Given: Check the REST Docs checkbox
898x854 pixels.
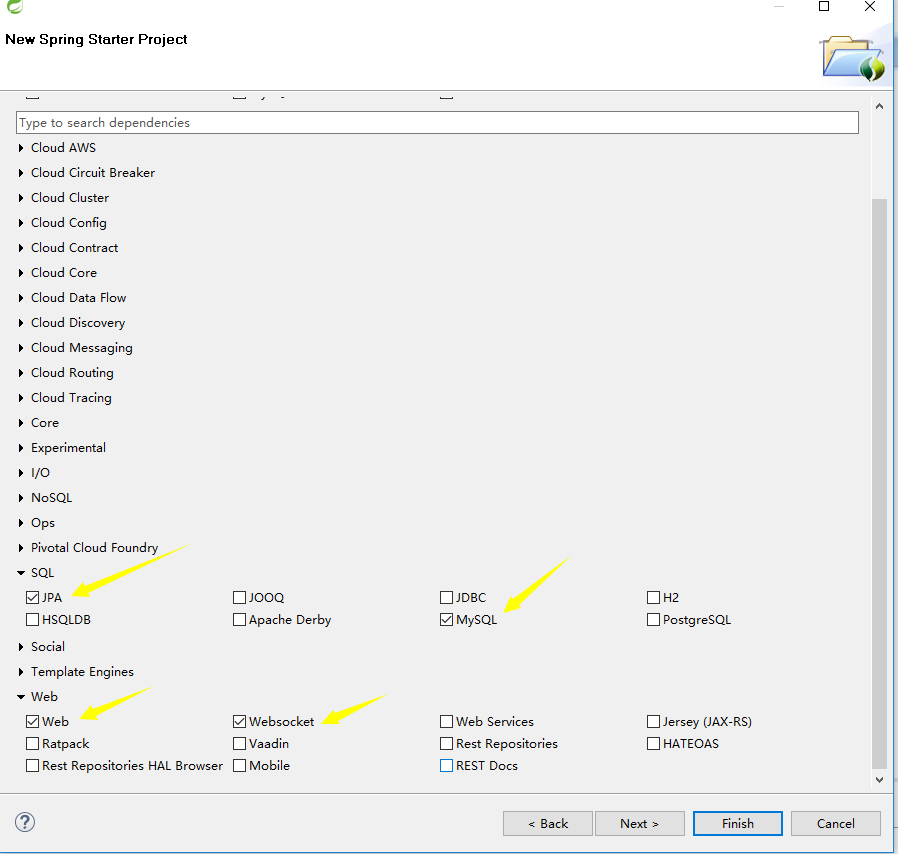Looking at the screenshot, I should pos(446,766).
